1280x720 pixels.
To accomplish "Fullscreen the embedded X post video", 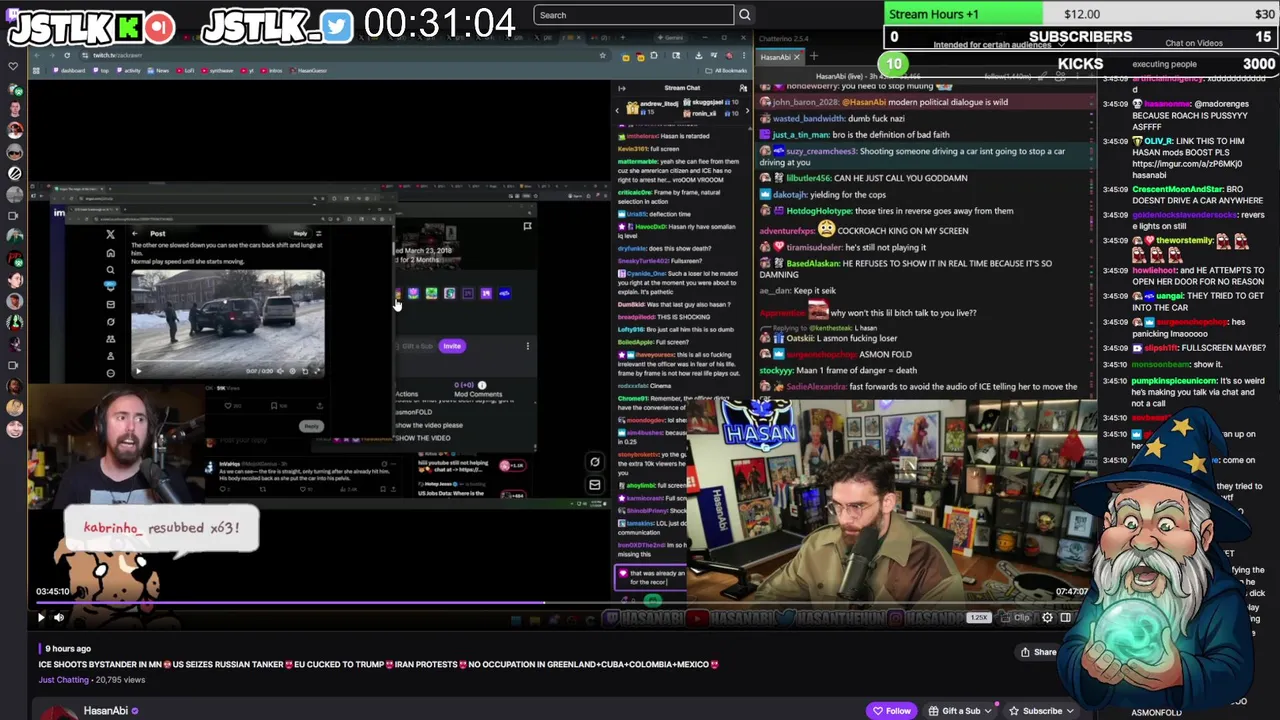I will (317, 371).
